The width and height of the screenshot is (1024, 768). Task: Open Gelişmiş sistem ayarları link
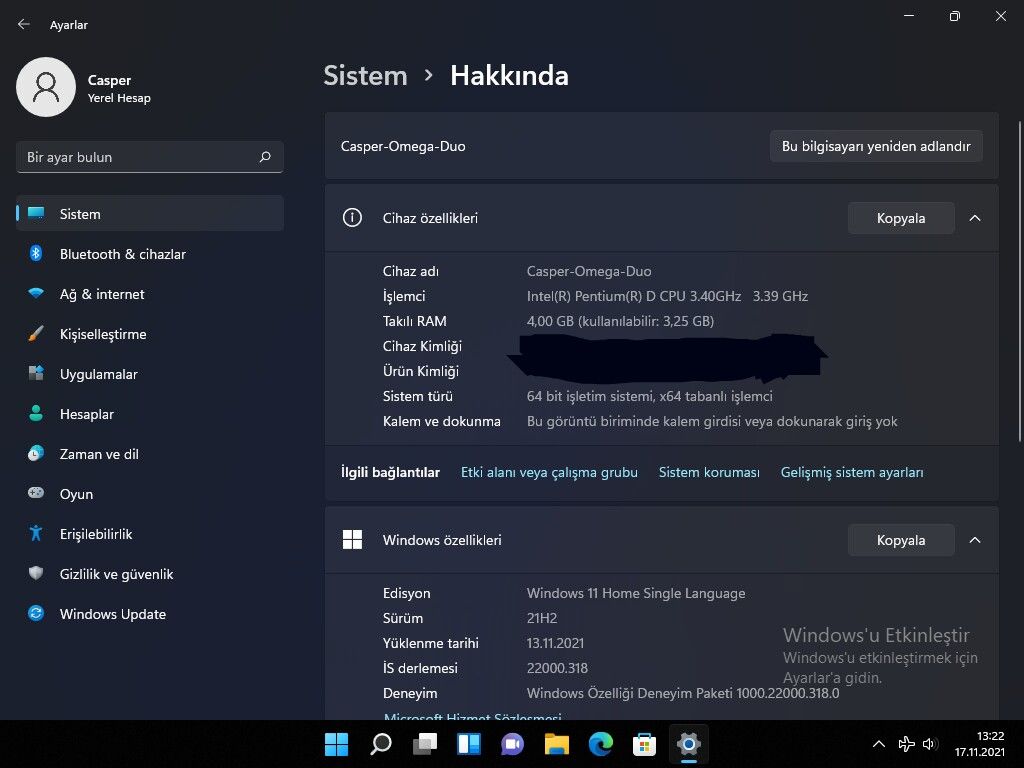pyautogui.click(x=852, y=472)
